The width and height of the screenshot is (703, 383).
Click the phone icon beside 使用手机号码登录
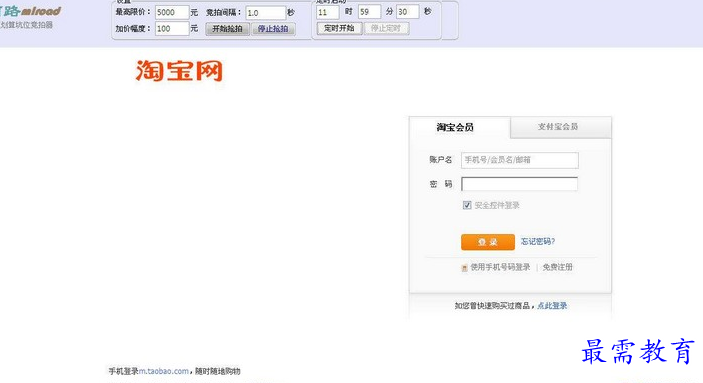coord(464,268)
